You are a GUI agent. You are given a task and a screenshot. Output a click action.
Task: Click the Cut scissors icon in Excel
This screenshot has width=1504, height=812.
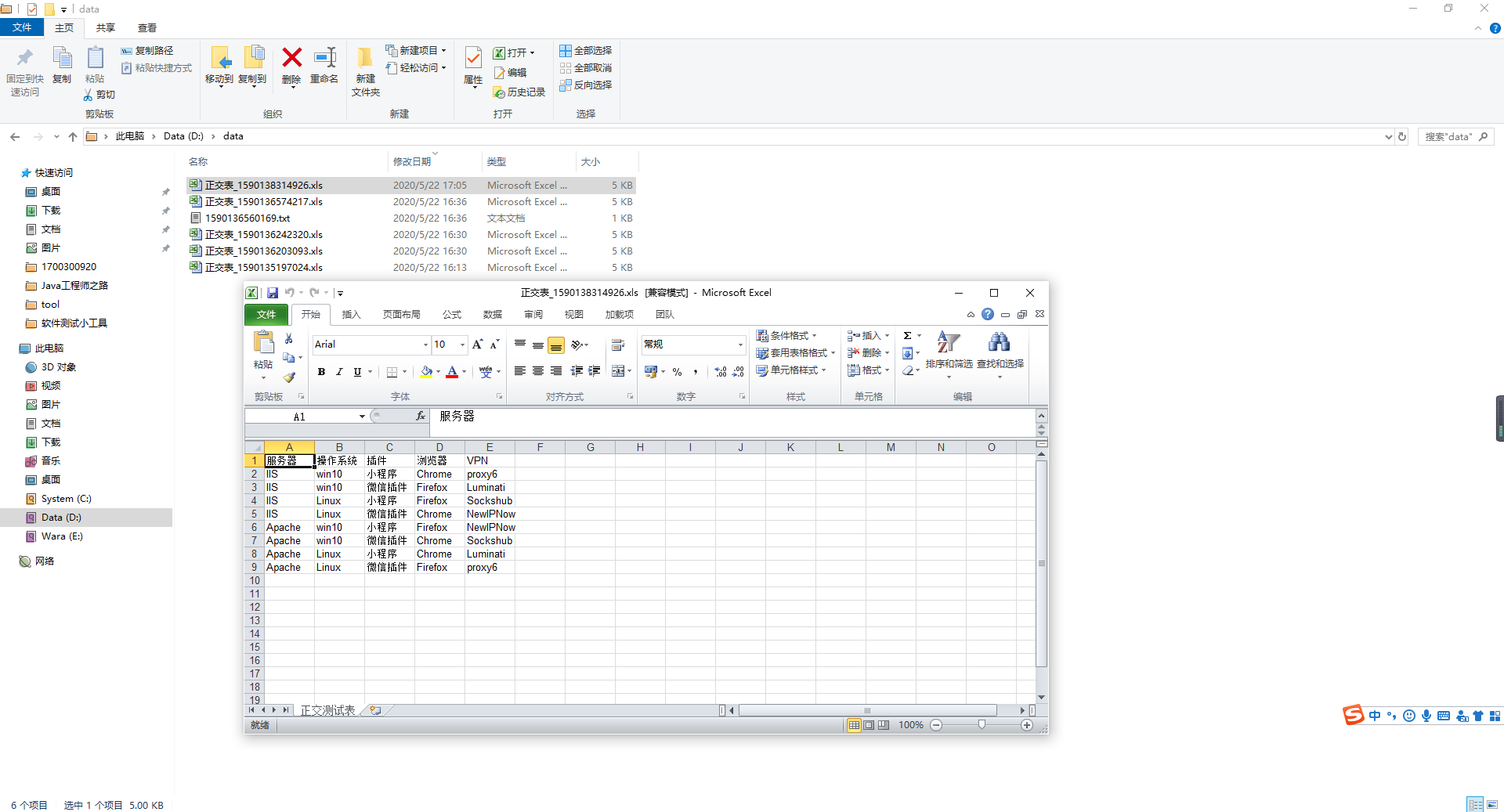[288, 338]
